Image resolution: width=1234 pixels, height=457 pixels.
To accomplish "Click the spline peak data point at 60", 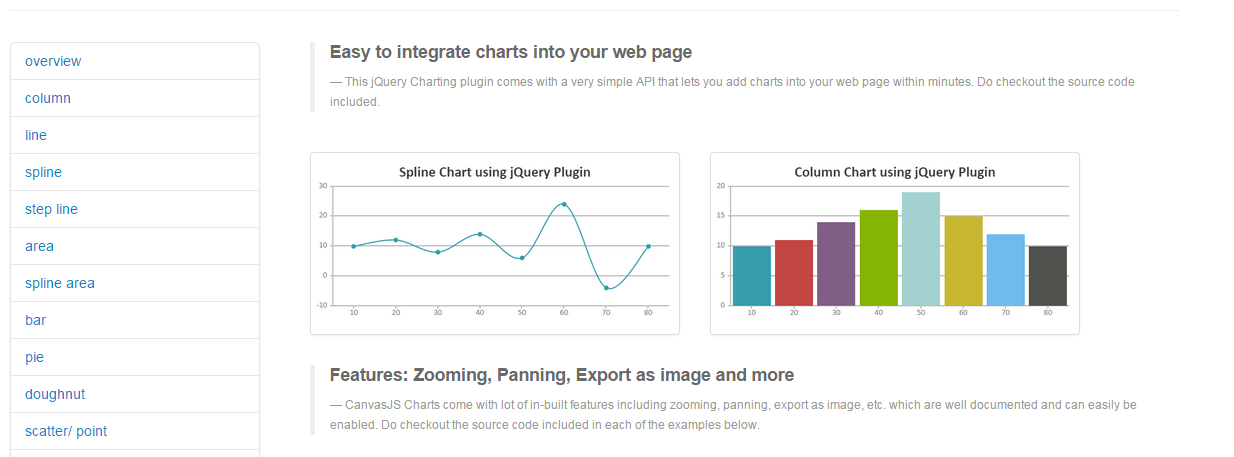I will click(564, 204).
